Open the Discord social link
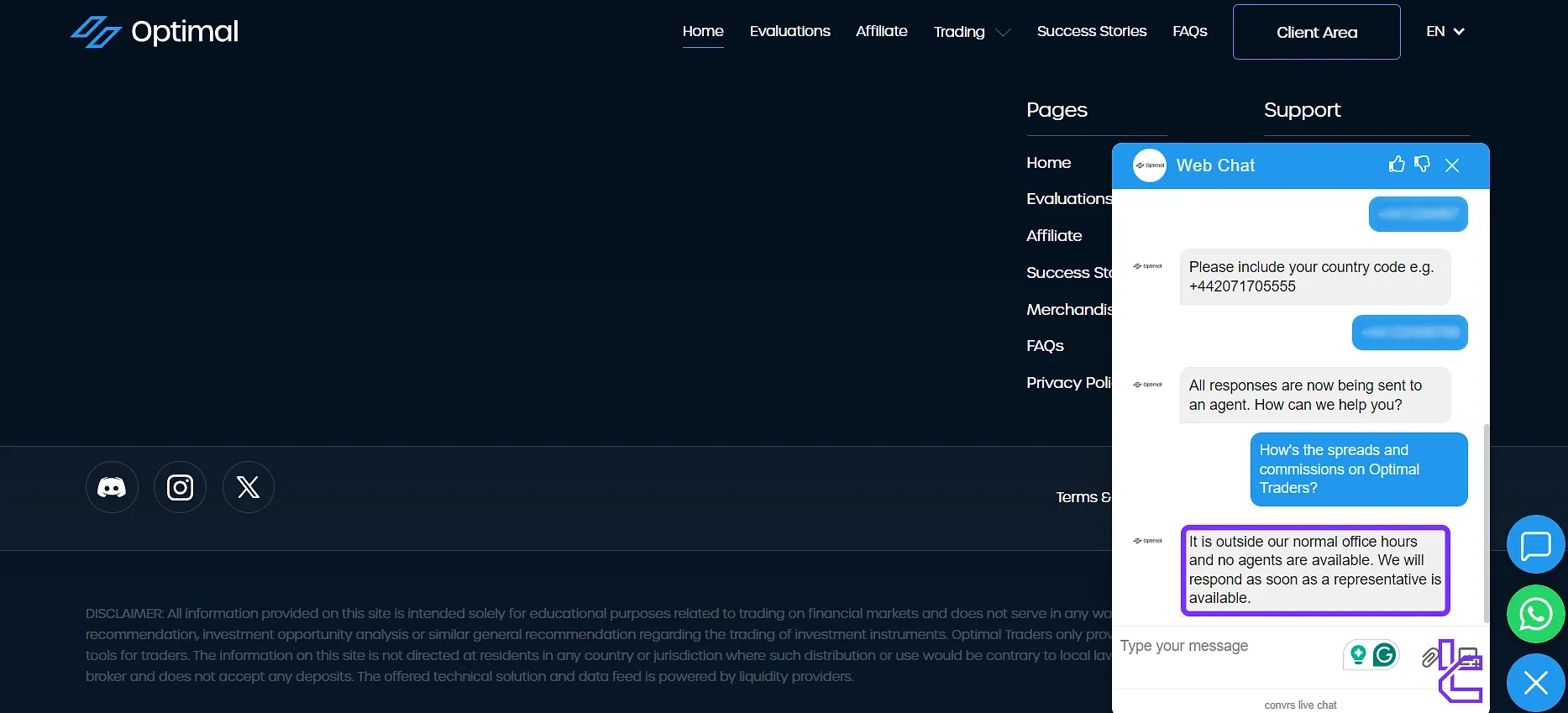 click(112, 487)
